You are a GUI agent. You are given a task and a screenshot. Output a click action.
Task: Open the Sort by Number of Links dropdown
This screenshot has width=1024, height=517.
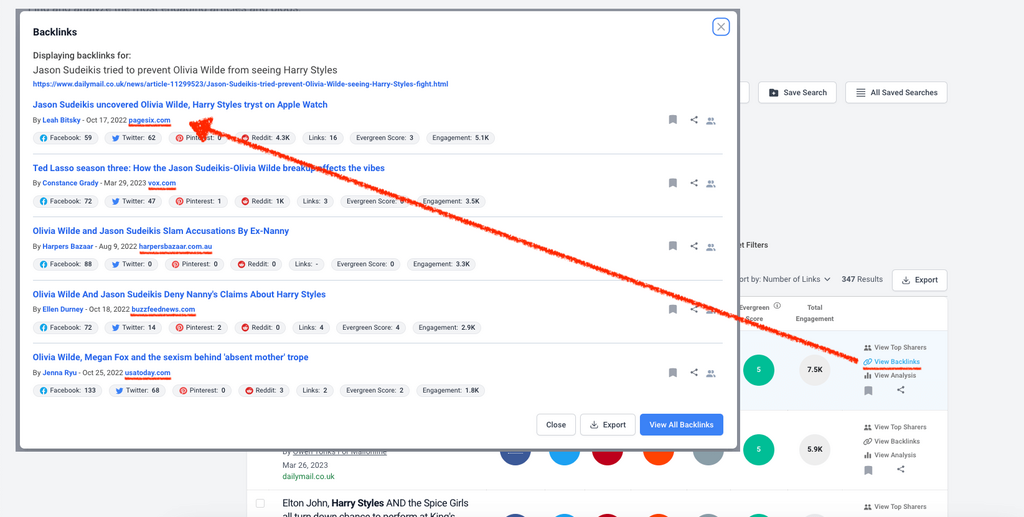[783, 279]
